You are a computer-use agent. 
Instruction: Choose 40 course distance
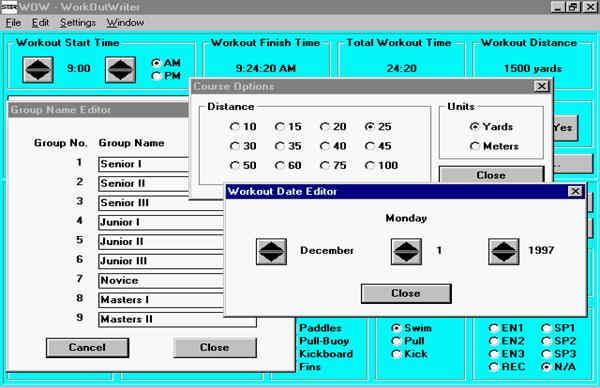tap(333, 146)
